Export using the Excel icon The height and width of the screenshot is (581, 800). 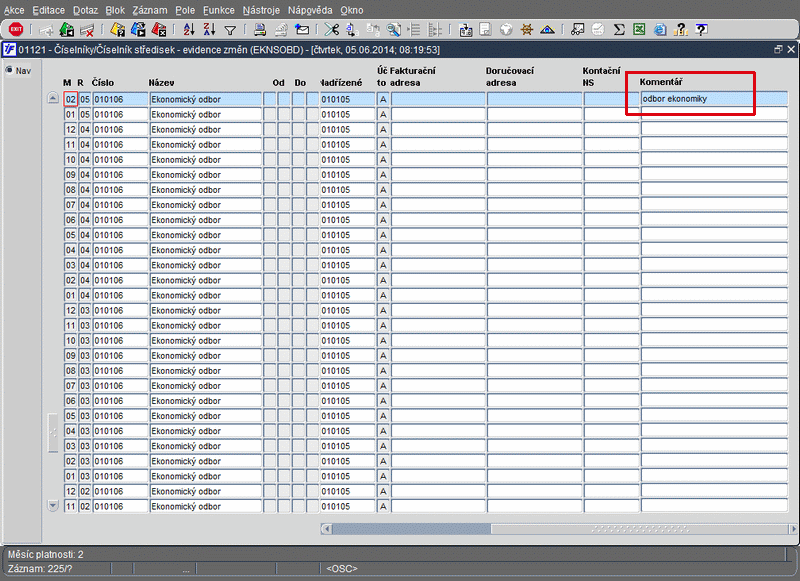click(x=638, y=30)
